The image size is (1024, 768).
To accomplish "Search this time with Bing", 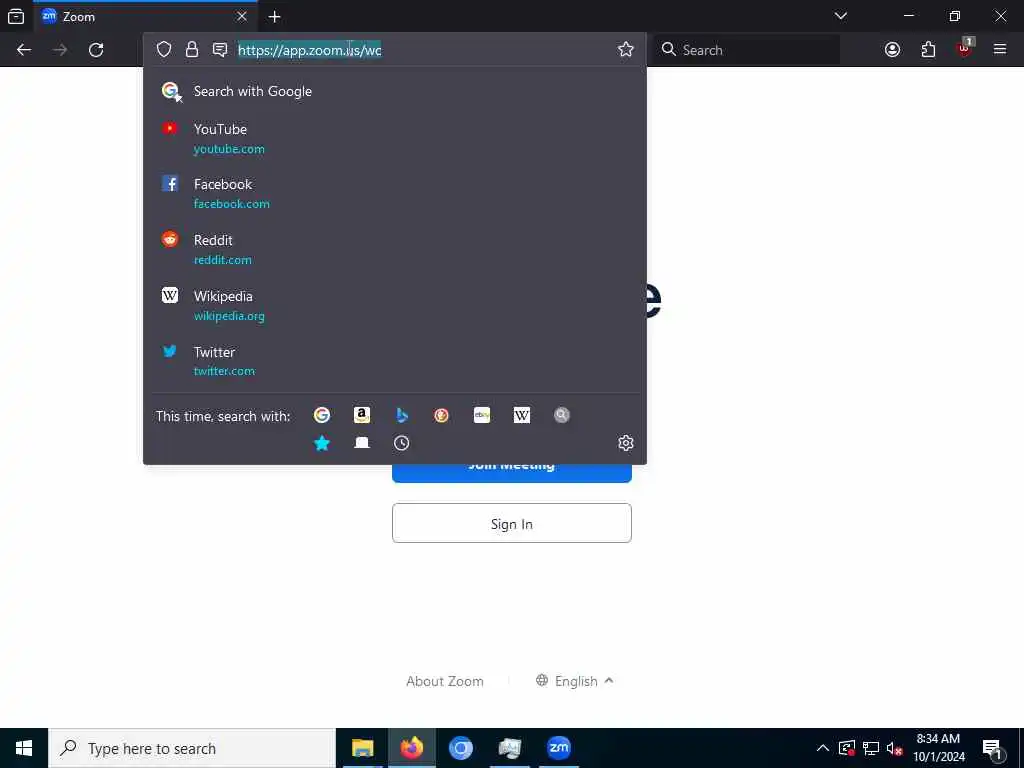I will click(x=402, y=415).
